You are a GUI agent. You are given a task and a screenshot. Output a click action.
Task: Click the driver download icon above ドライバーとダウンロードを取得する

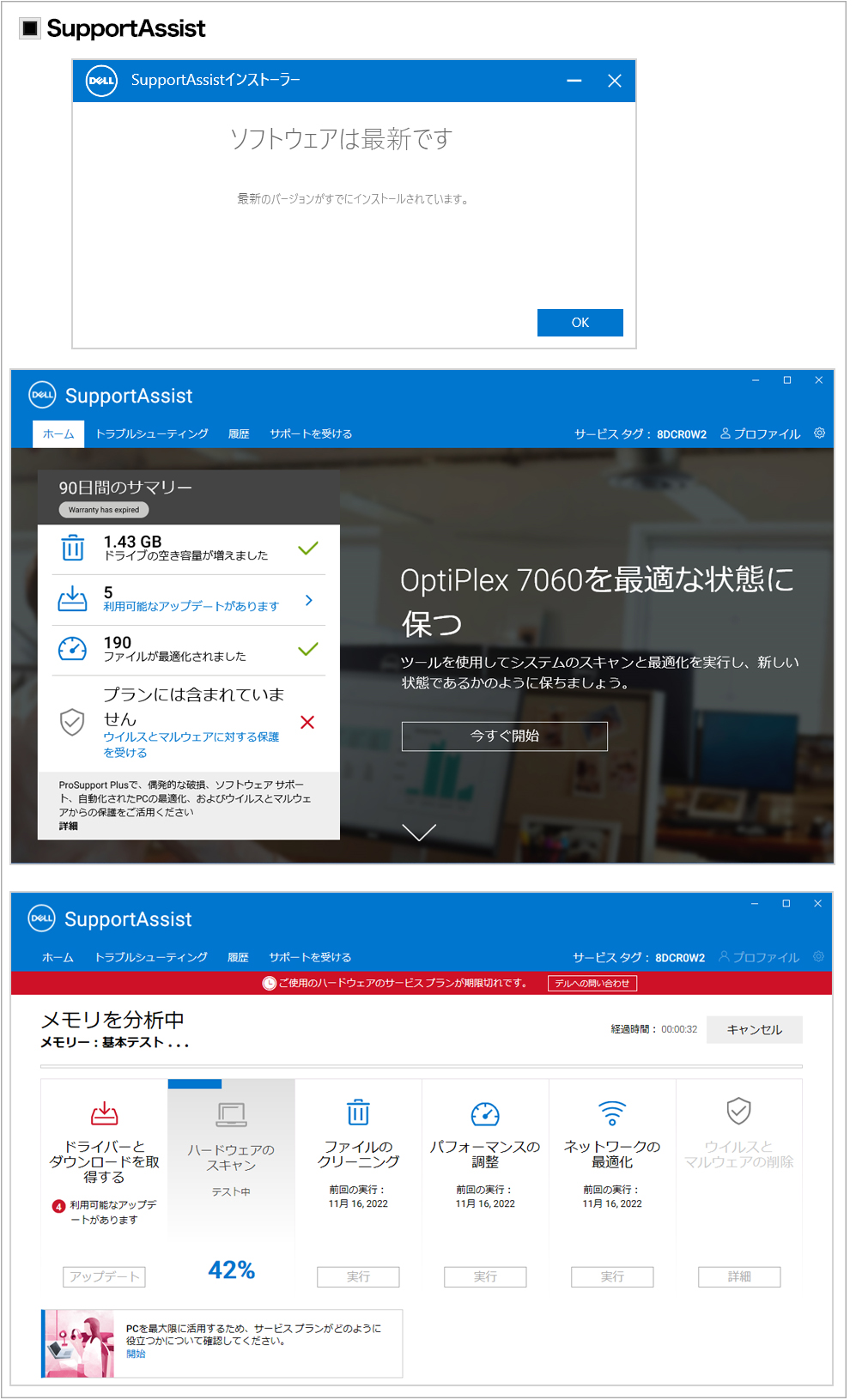[104, 1113]
